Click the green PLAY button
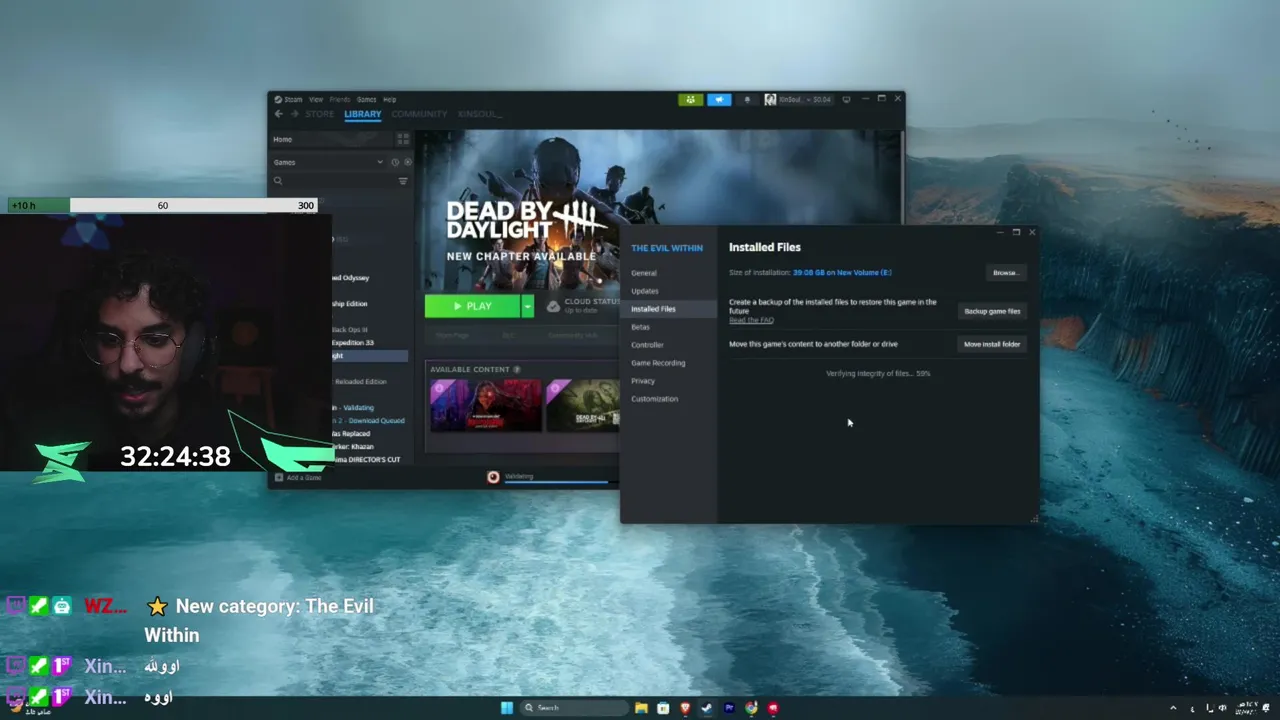This screenshot has width=1280, height=720. [472, 306]
